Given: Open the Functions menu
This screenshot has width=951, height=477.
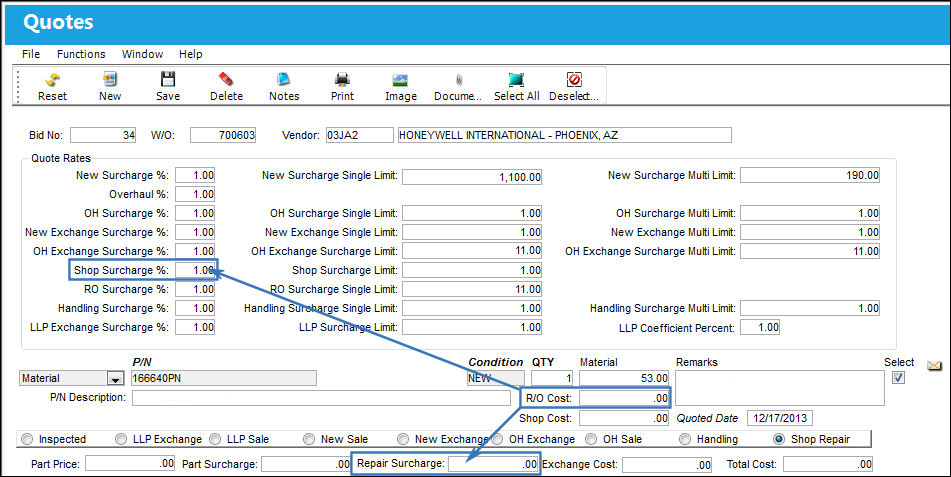Looking at the screenshot, I should (x=81, y=54).
